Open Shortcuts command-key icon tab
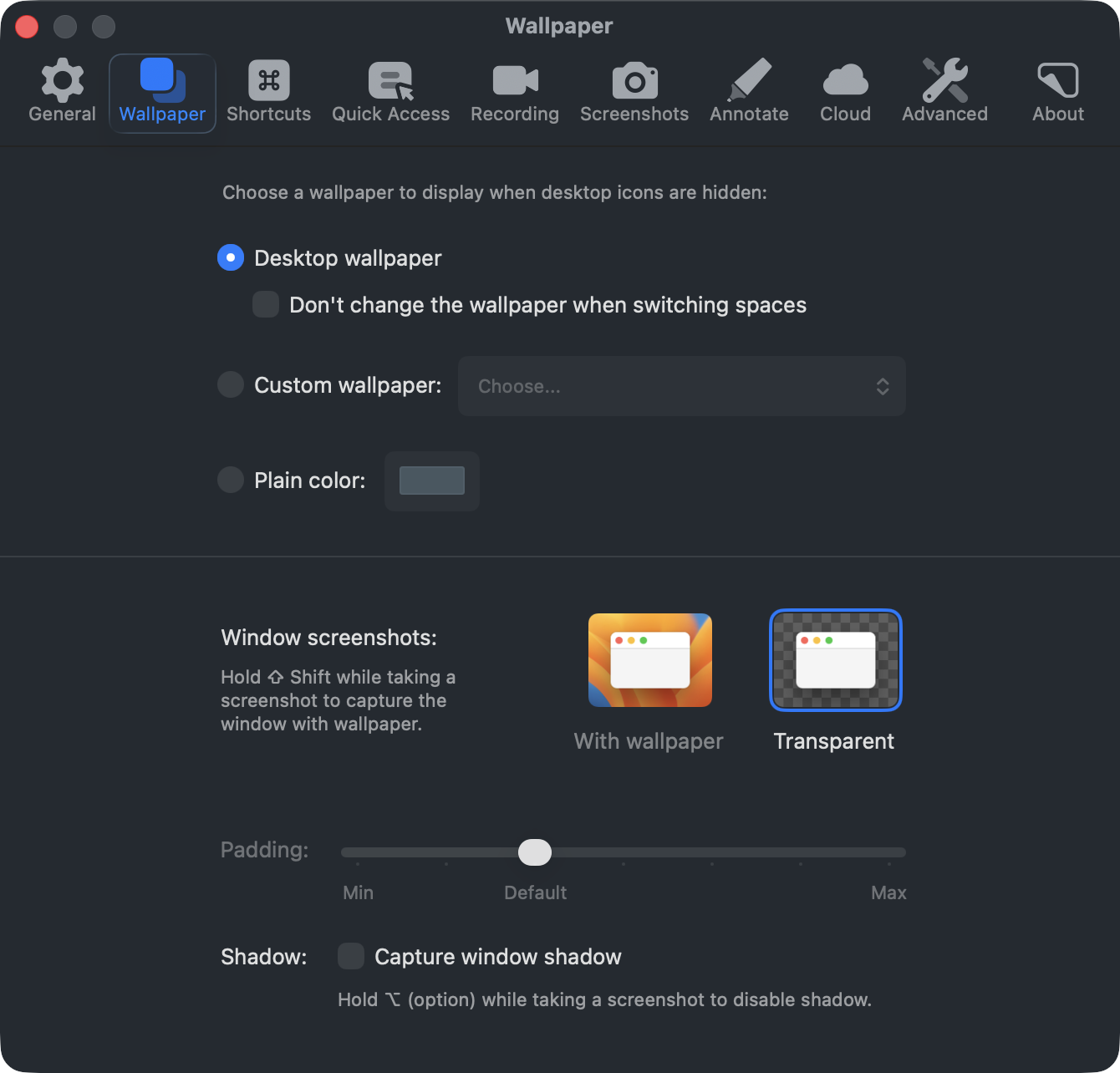 [x=268, y=81]
